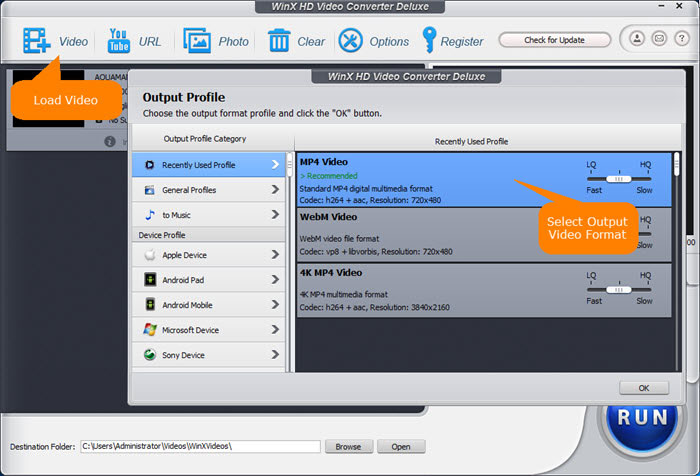Click the Apple Device logo icon

click(150, 255)
